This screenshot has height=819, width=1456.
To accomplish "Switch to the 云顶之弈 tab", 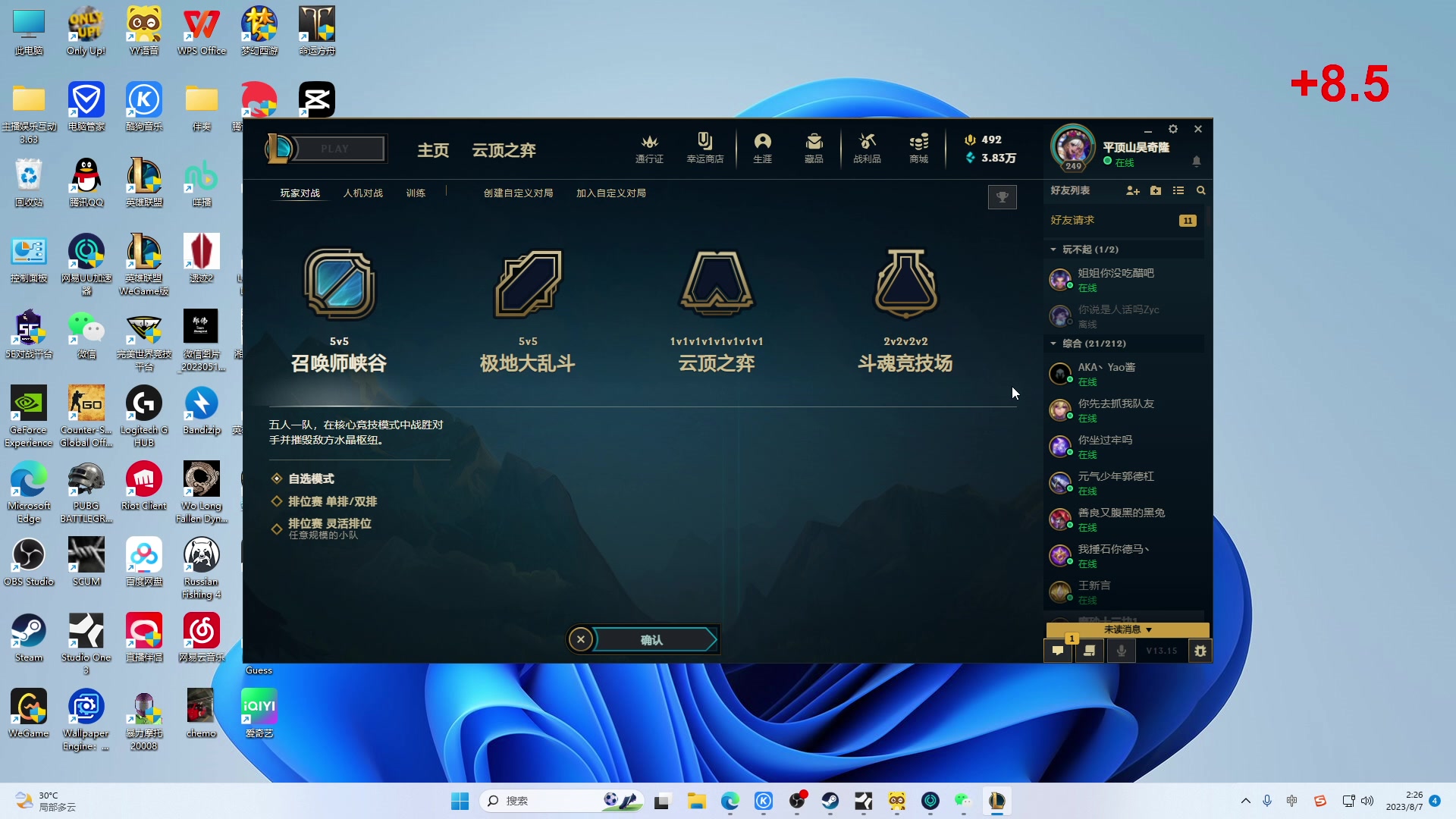I will tap(503, 150).
